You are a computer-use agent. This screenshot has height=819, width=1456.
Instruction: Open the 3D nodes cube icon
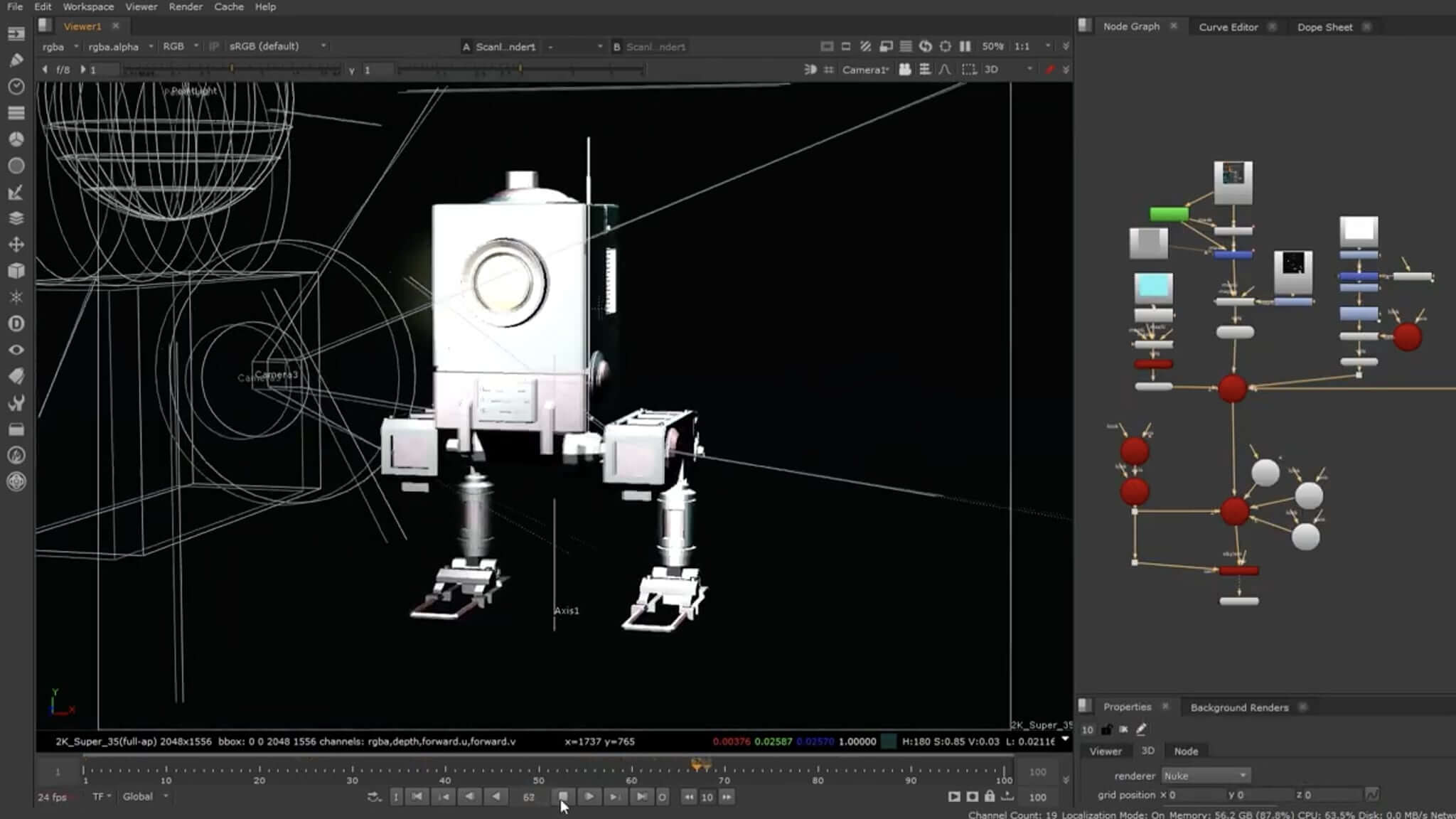click(x=16, y=271)
